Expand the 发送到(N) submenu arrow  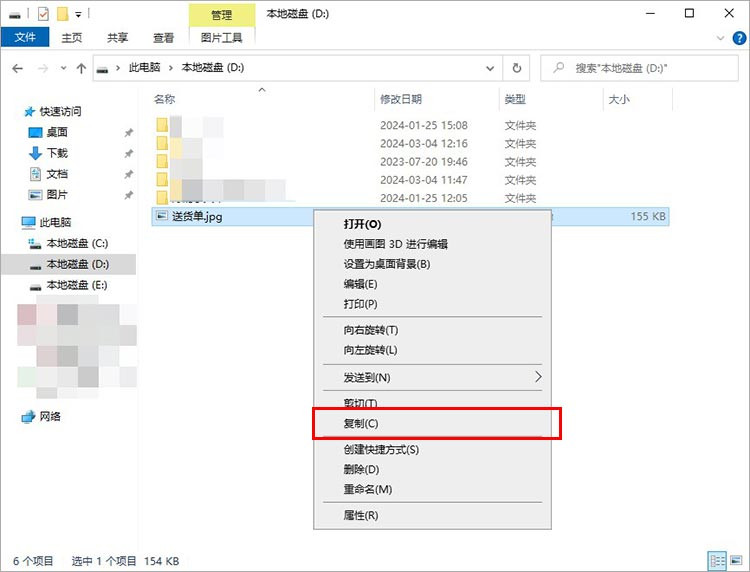click(x=538, y=377)
